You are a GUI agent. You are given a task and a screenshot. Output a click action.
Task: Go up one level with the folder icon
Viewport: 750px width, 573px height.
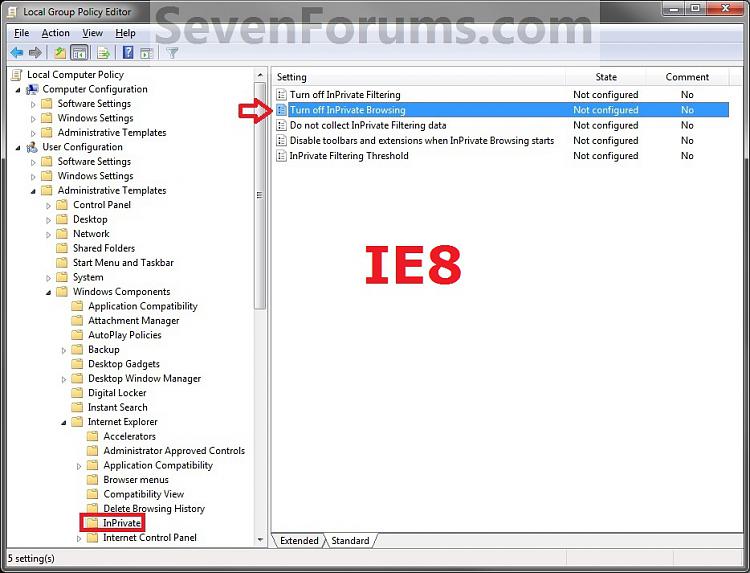click(x=60, y=53)
